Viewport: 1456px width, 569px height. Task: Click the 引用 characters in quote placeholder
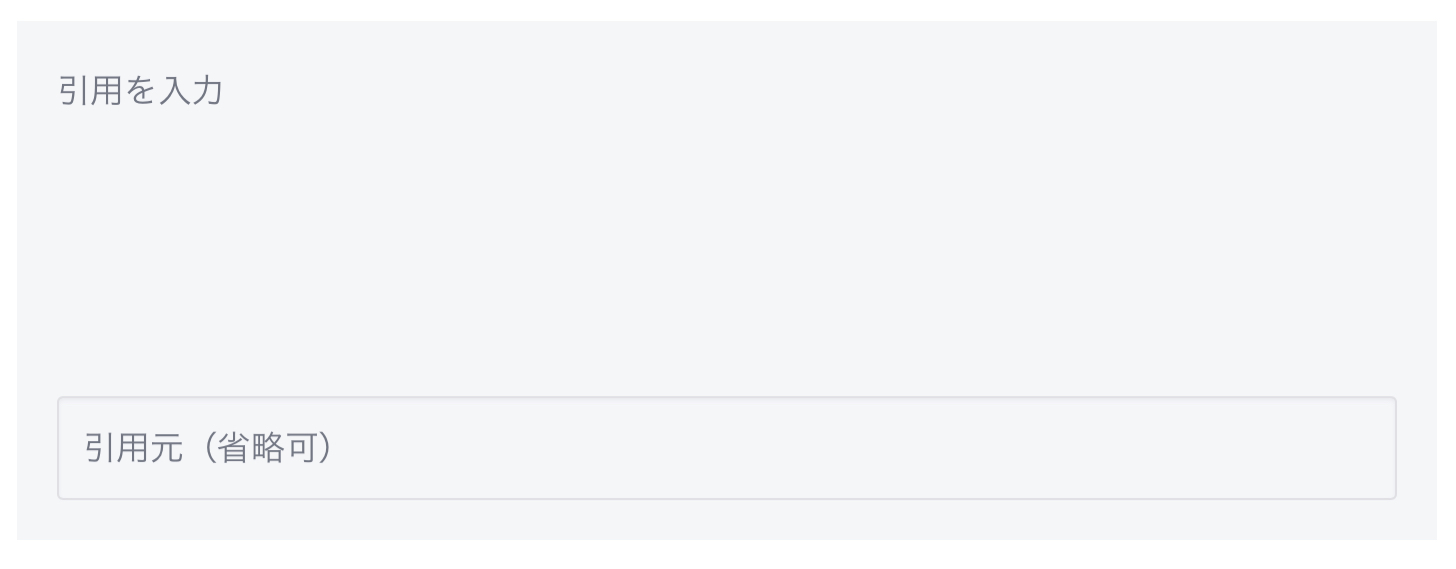(86, 91)
